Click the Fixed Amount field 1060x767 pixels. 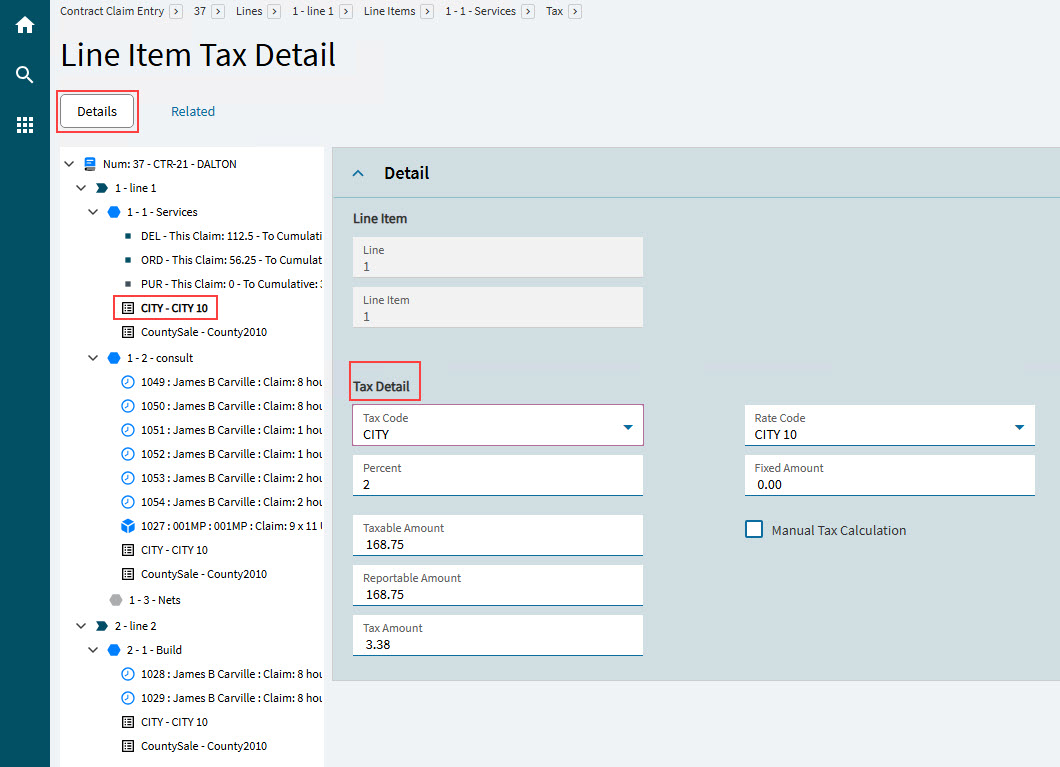(890, 476)
